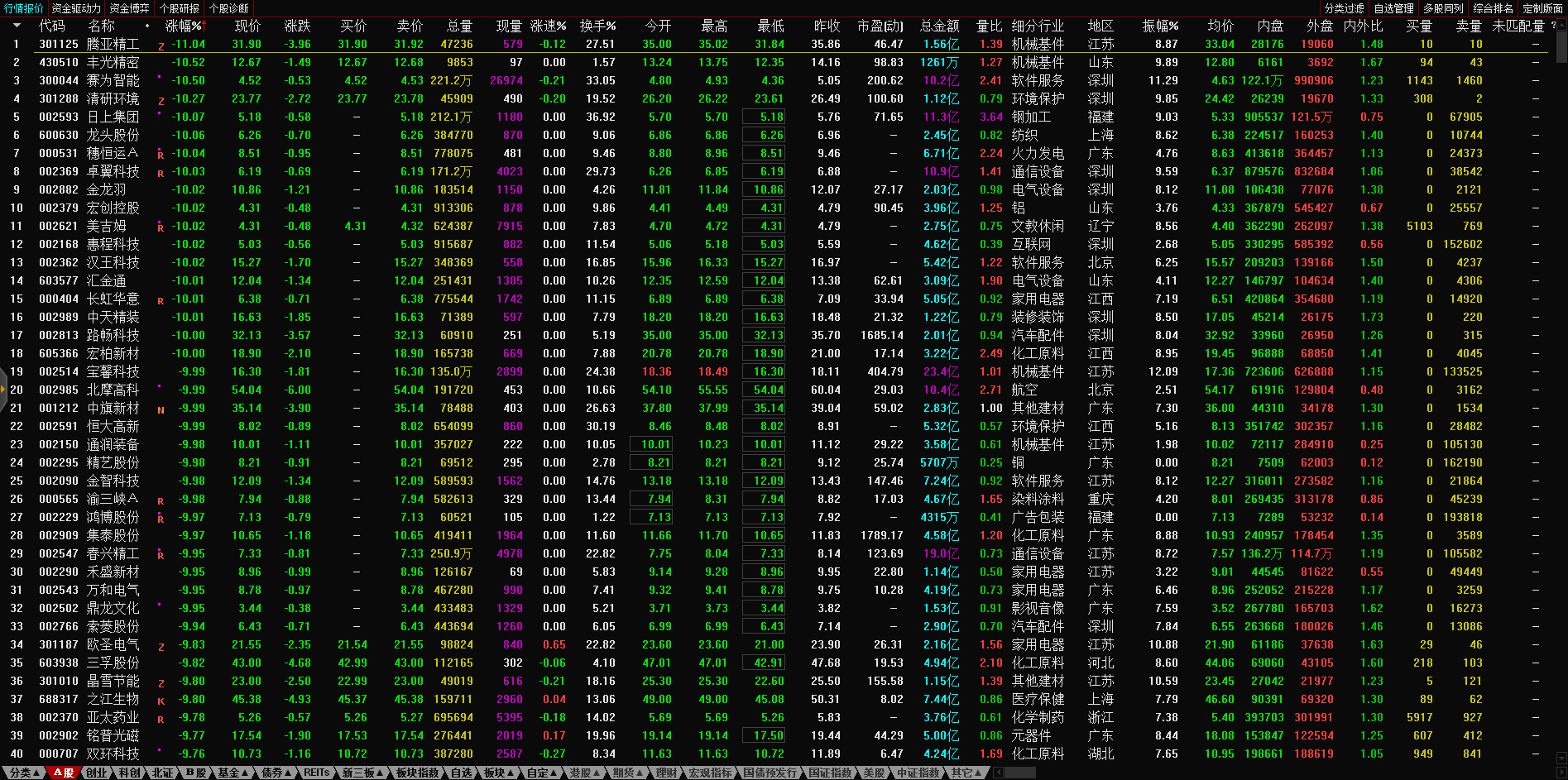Image resolution: width=1568 pixels, height=780 pixels.
Task: Click the R marker beside 穗恒运A
Action: [x=161, y=155]
